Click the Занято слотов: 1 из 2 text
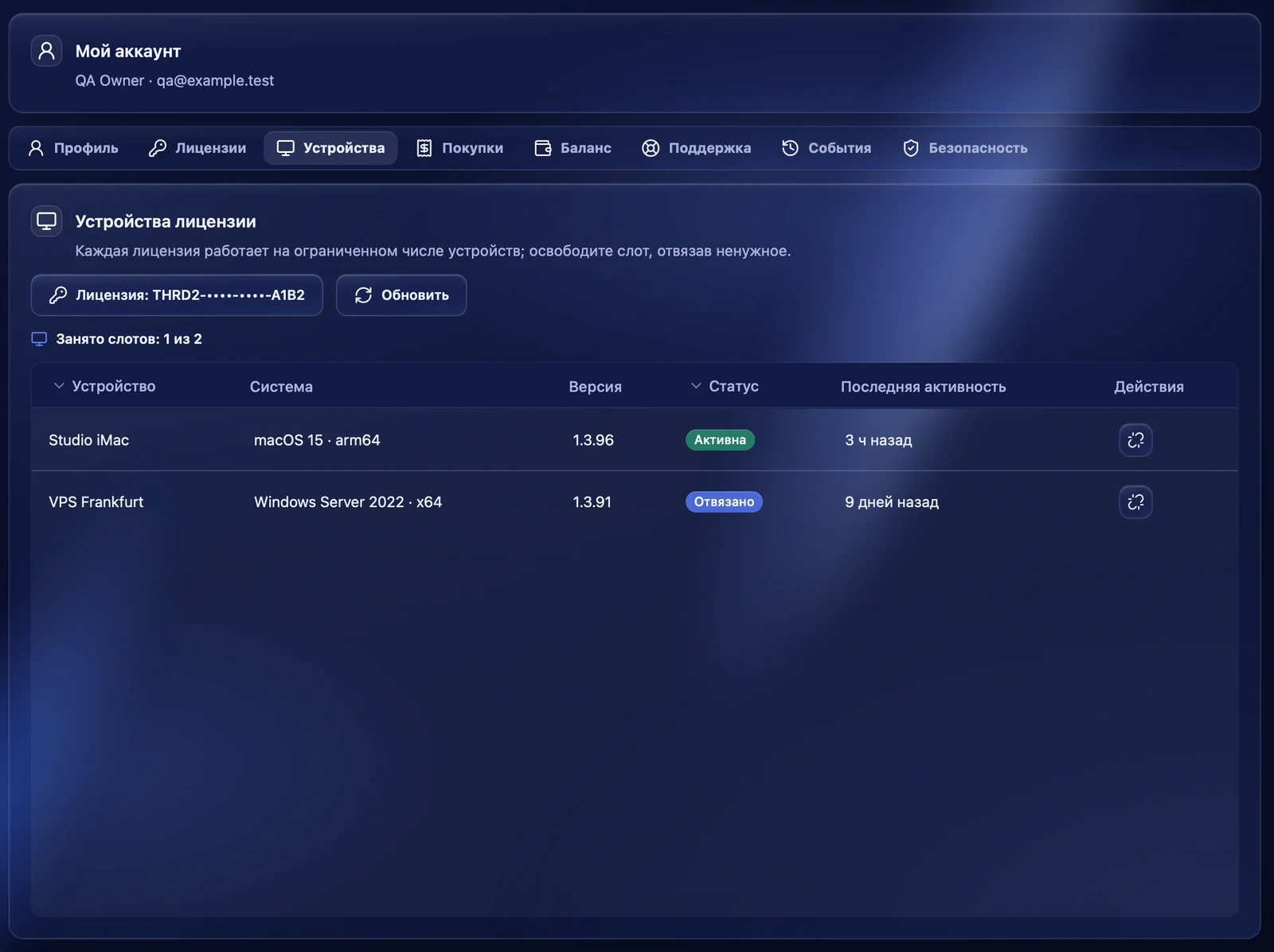Viewport: 1274px width, 952px height. click(x=129, y=339)
